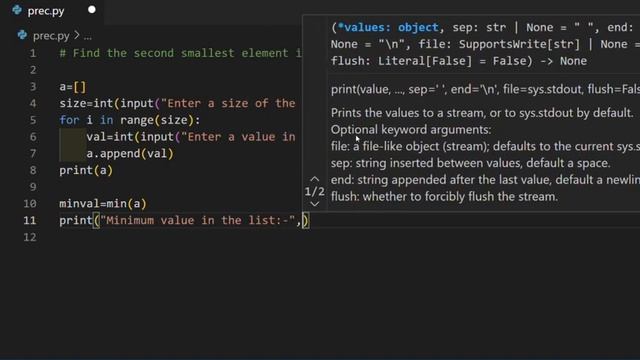Click the Python file icon in prec.py tab
The image size is (640, 360).
point(17,10)
